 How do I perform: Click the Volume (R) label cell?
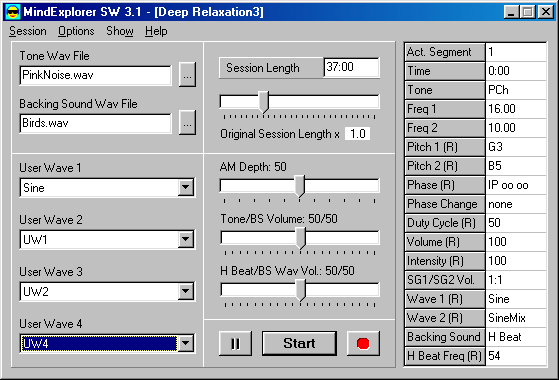445,242
